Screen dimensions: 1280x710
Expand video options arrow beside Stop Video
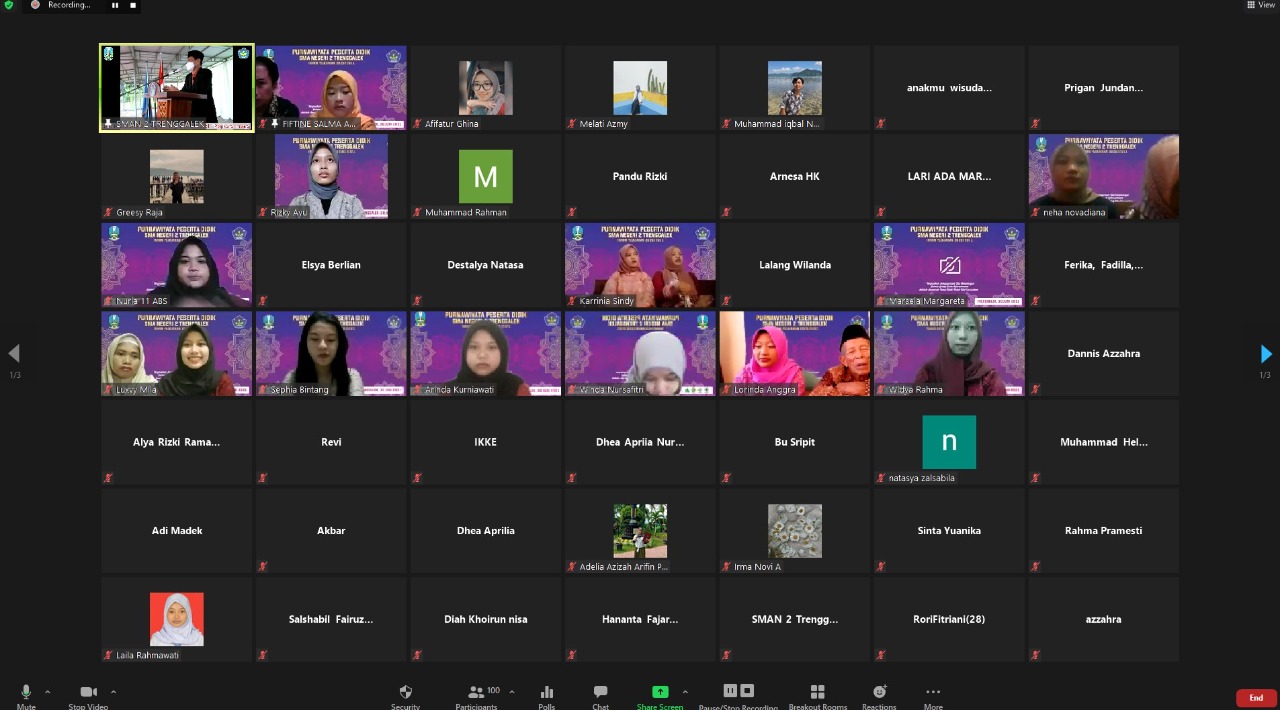[x=113, y=692]
